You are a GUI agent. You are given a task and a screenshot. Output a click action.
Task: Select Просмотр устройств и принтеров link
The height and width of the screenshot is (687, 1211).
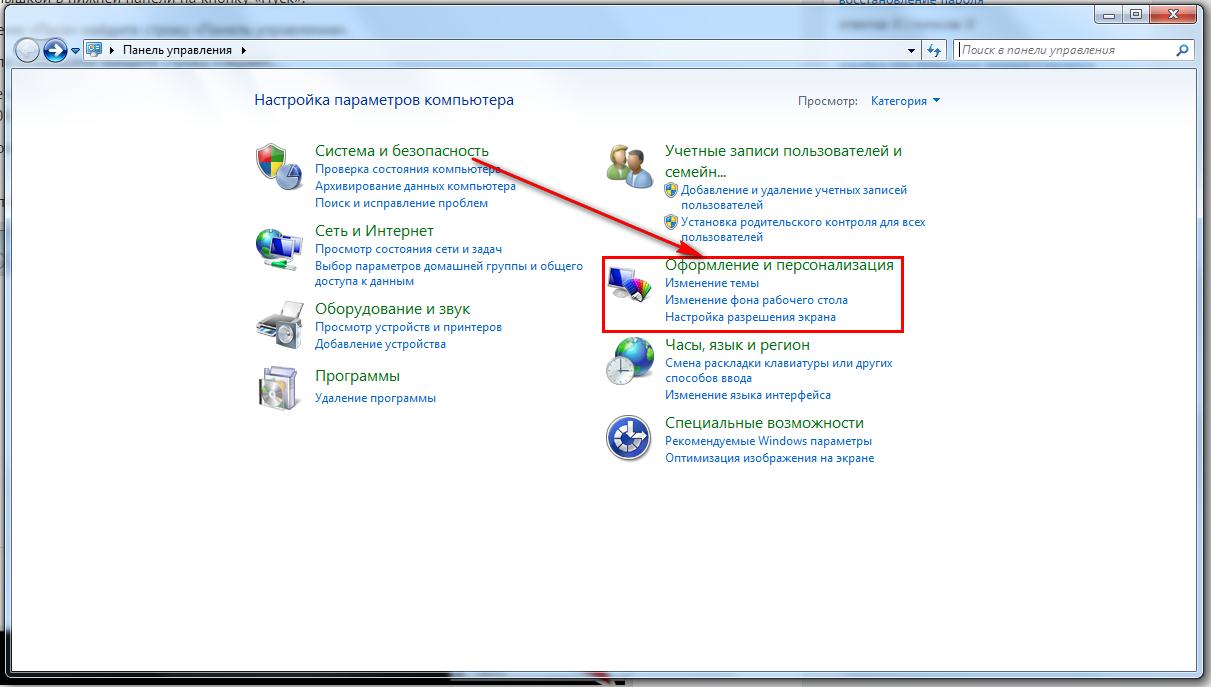pyautogui.click(x=408, y=327)
